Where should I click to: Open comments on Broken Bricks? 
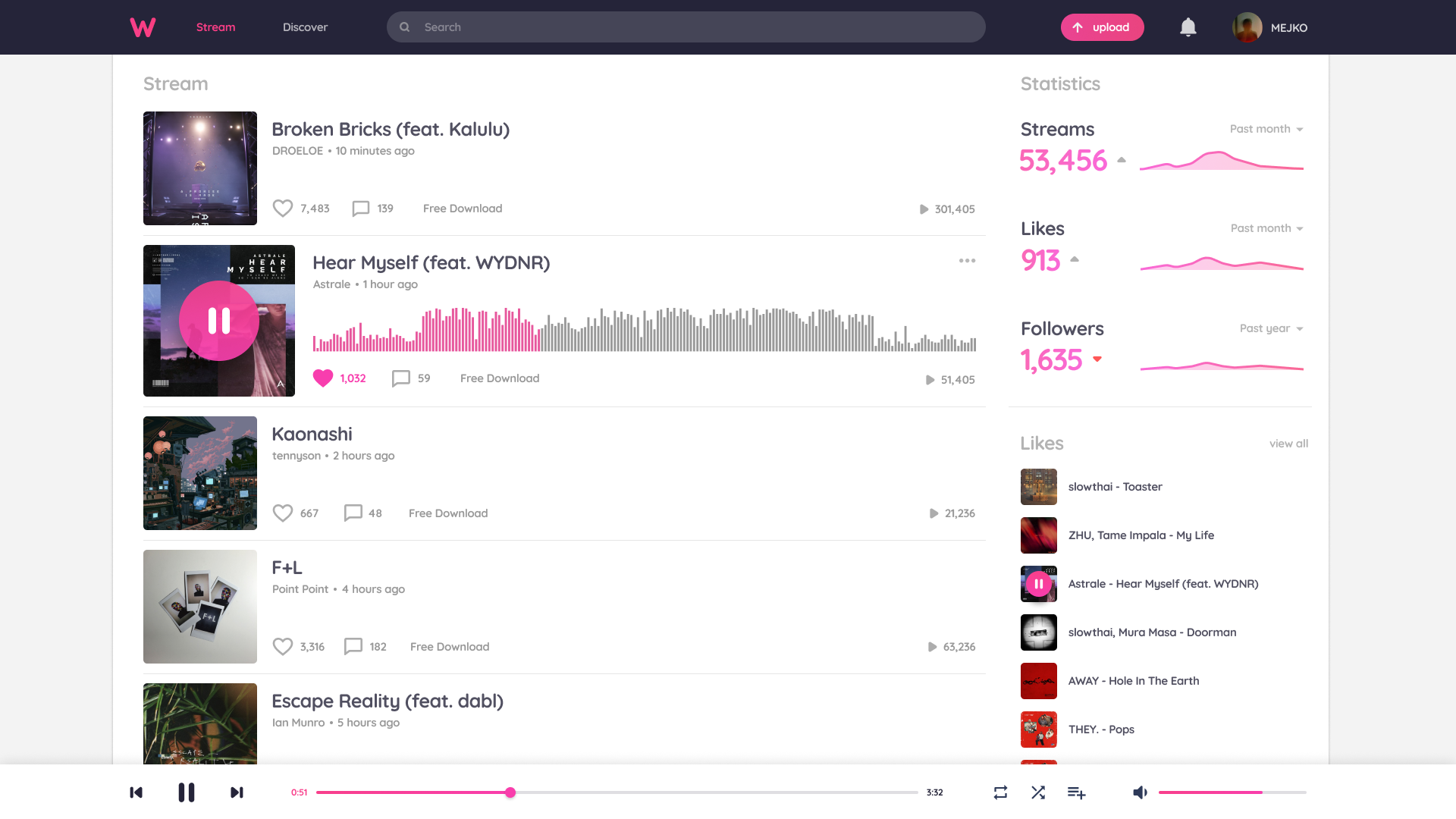tap(361, 209)
